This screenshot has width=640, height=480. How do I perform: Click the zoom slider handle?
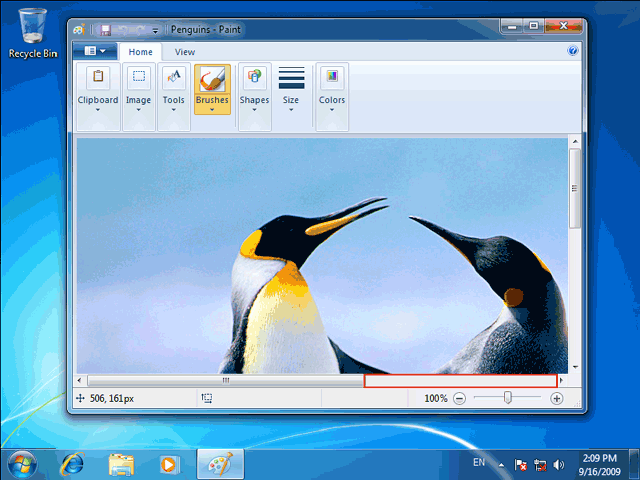pyautogui.click(x=507, y=397)
